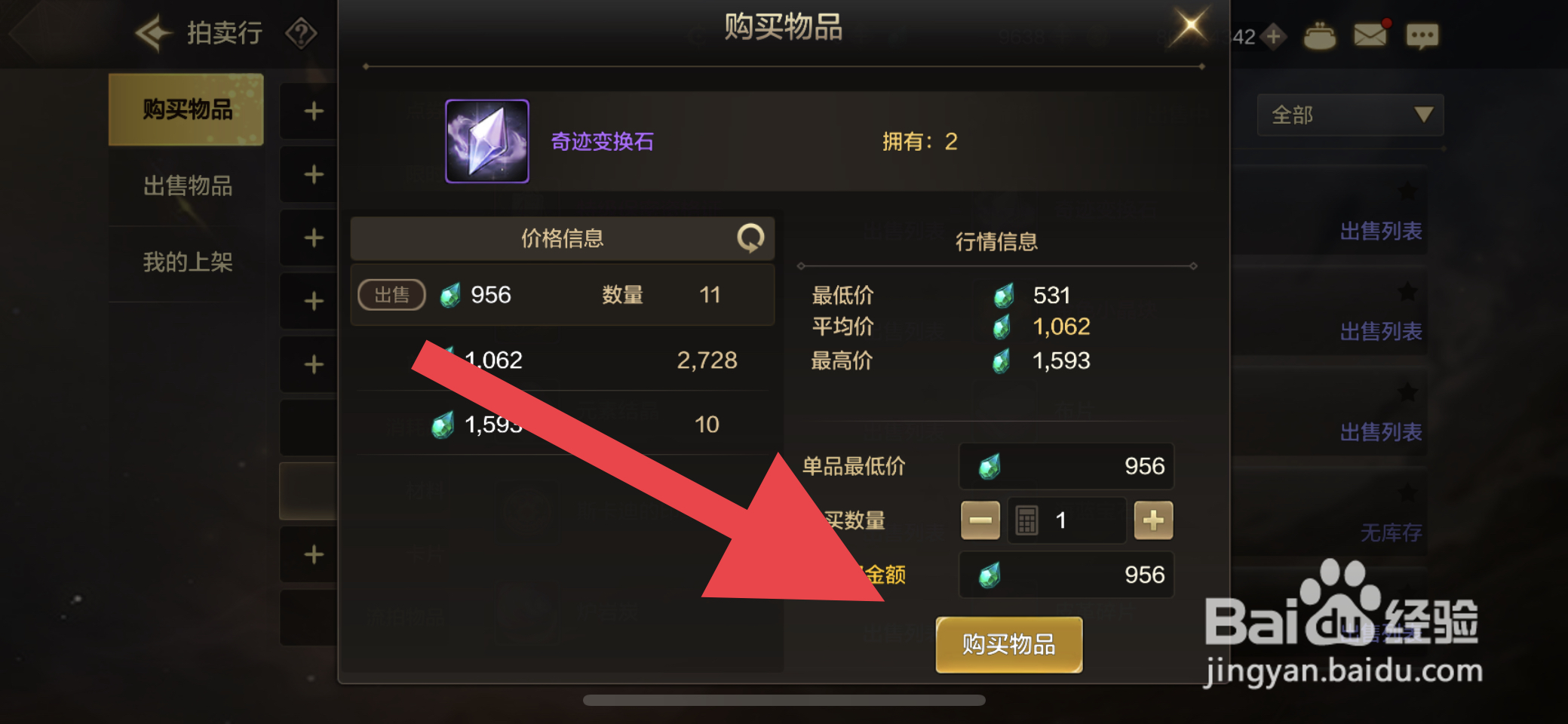Click the first 出售列表 link
The height and width of the screenshot is (724, 1568).
(x=1380, y=231)
